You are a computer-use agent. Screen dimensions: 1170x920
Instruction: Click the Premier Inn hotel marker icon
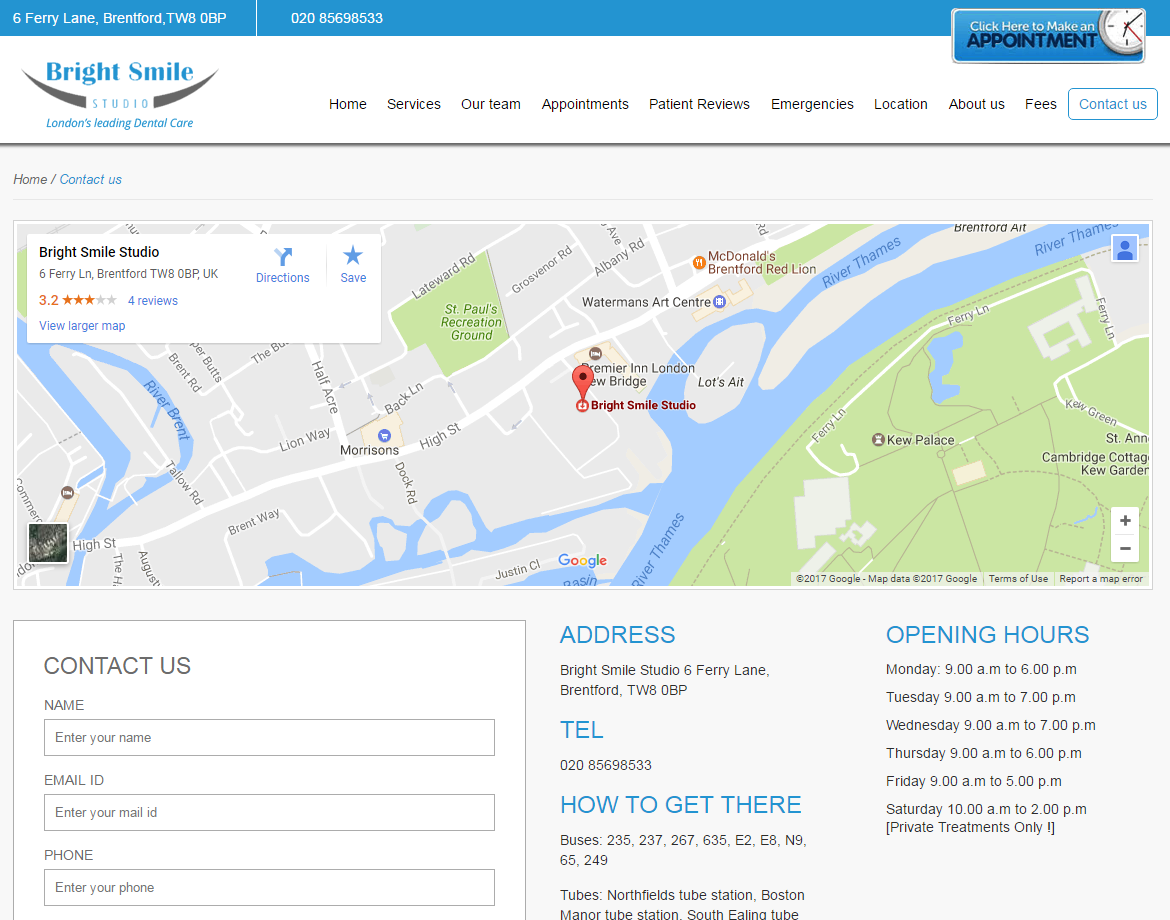click(595, 353)
